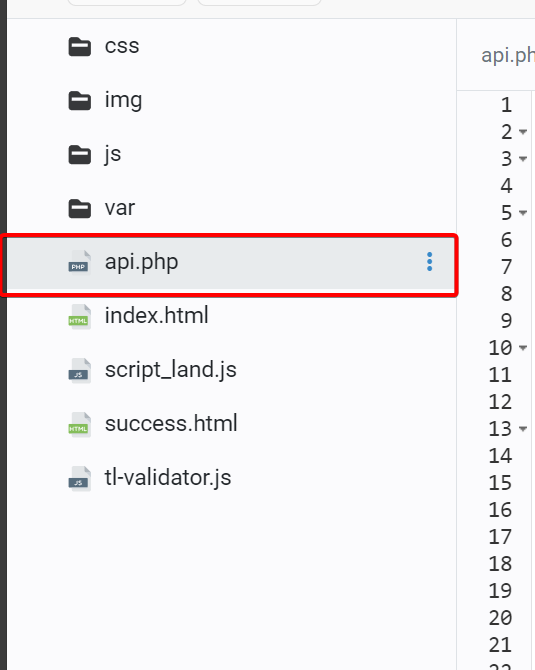Open the css folder icon
Screen dimensions: 535x670
79,47
